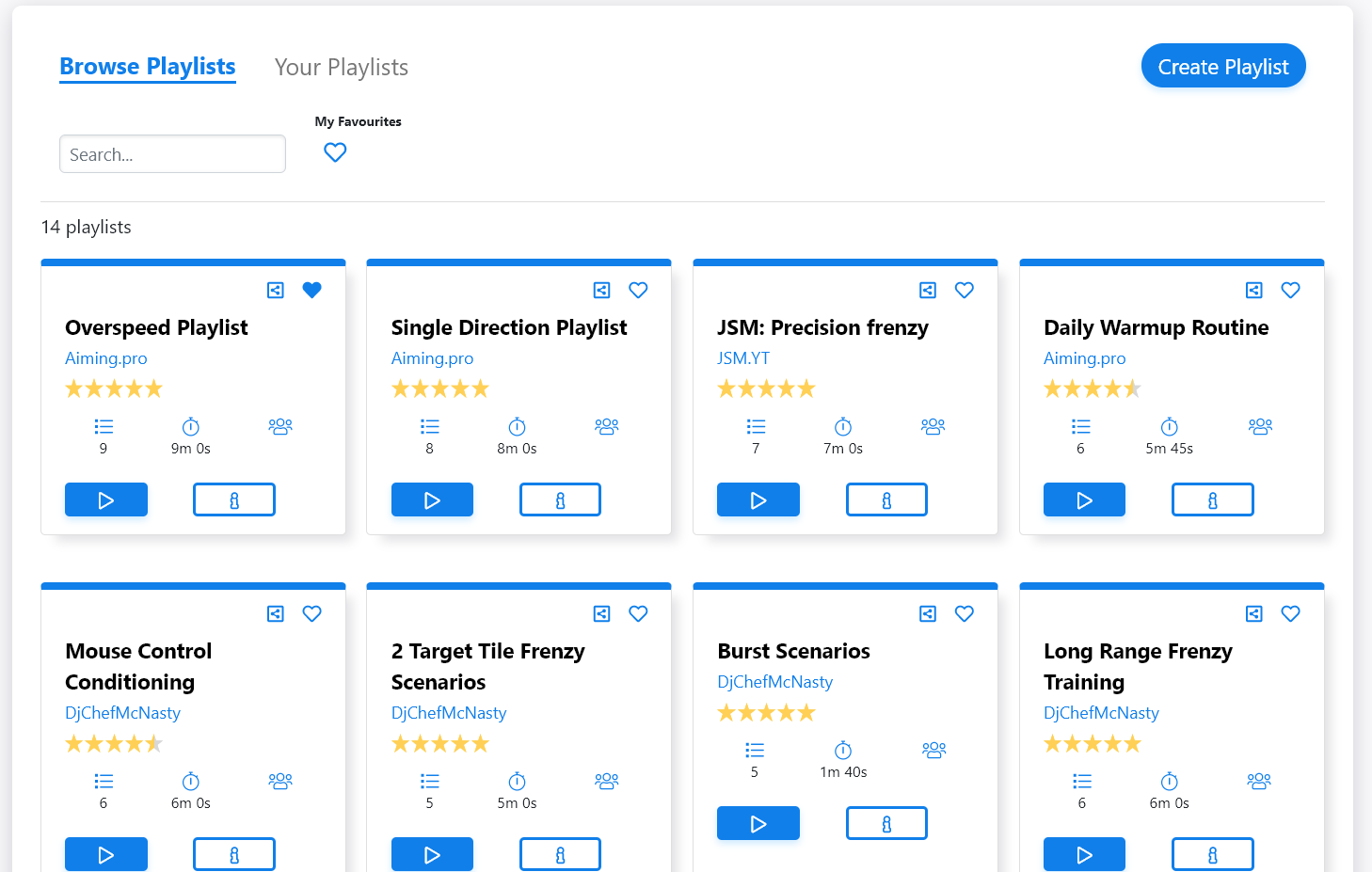The height and width of the screenshot is (872, 1372).
Task: Focus the playlist Search field
Action: point(172,154)
